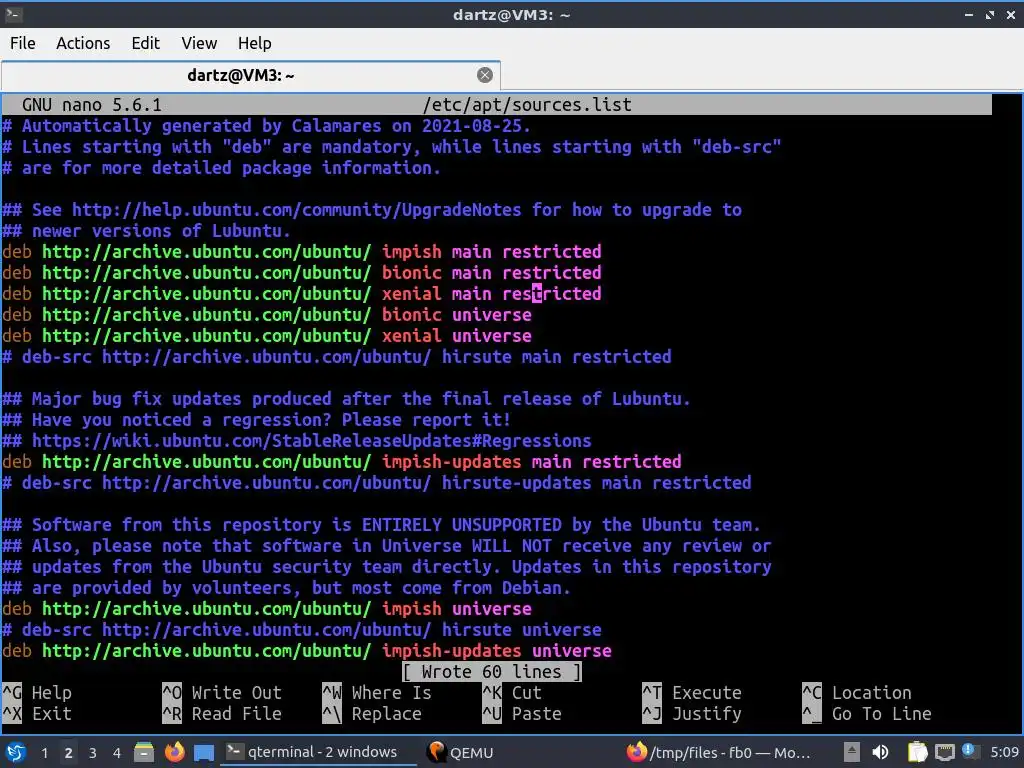
Task: Click the ^T Execute shortcut label
Action: pos(692,692)
